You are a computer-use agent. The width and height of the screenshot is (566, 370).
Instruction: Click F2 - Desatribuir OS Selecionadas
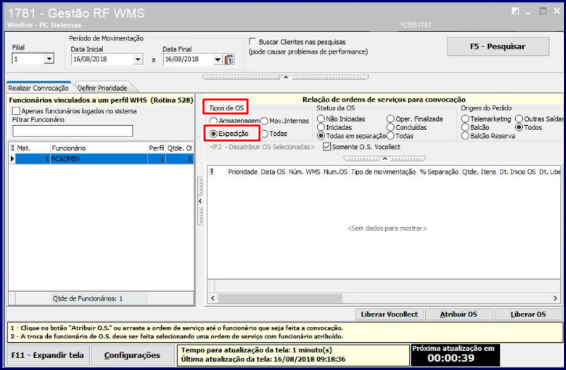point(262,147)
